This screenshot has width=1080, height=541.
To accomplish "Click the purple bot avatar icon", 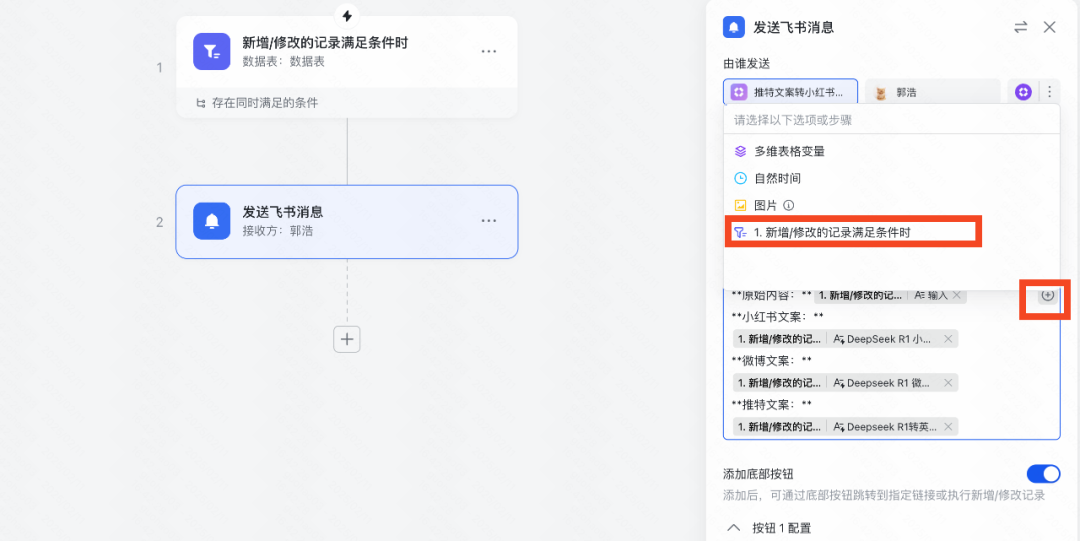I will 1023,92.
